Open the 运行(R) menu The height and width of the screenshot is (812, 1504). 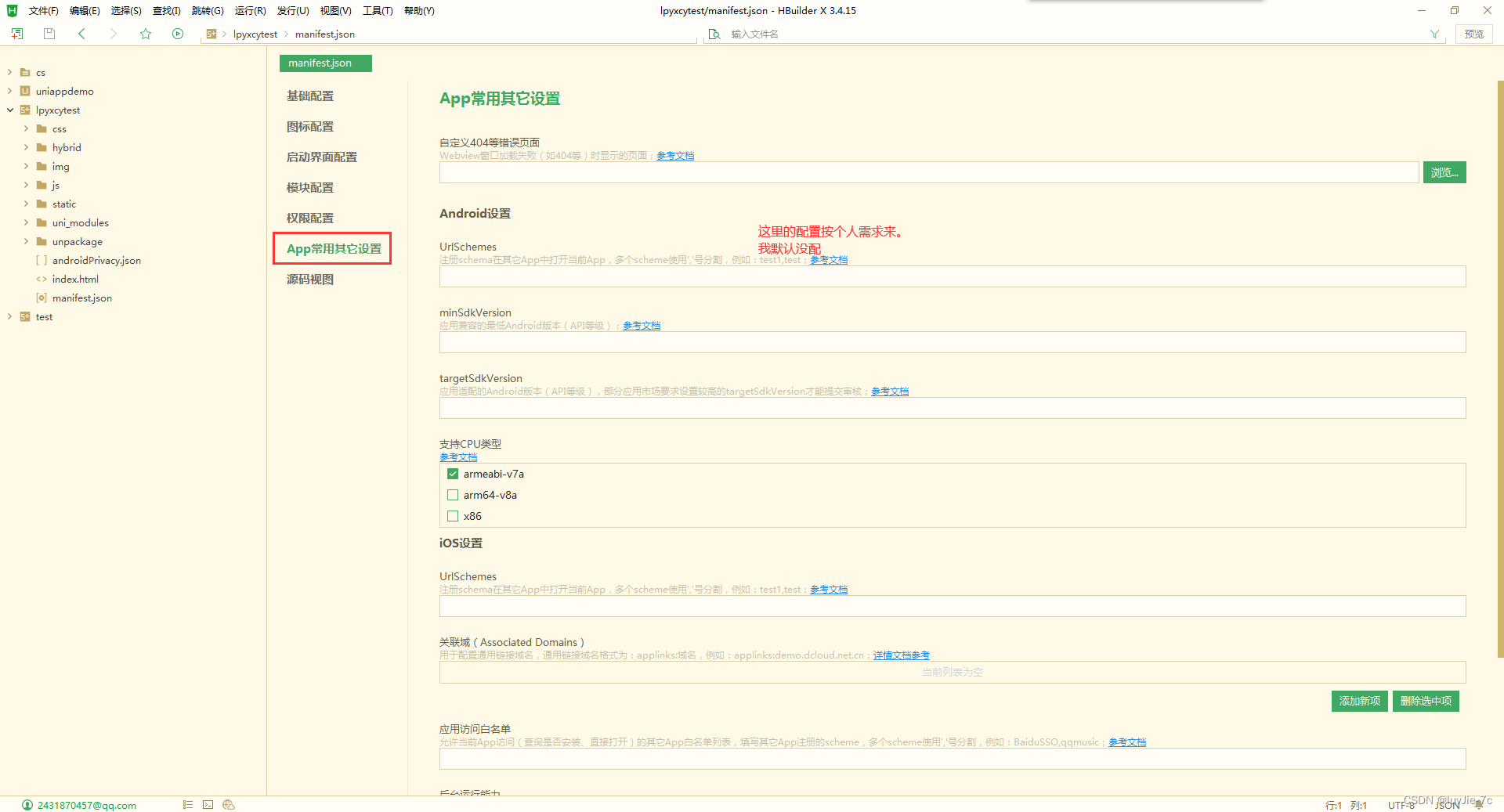[x=250, y=10]
